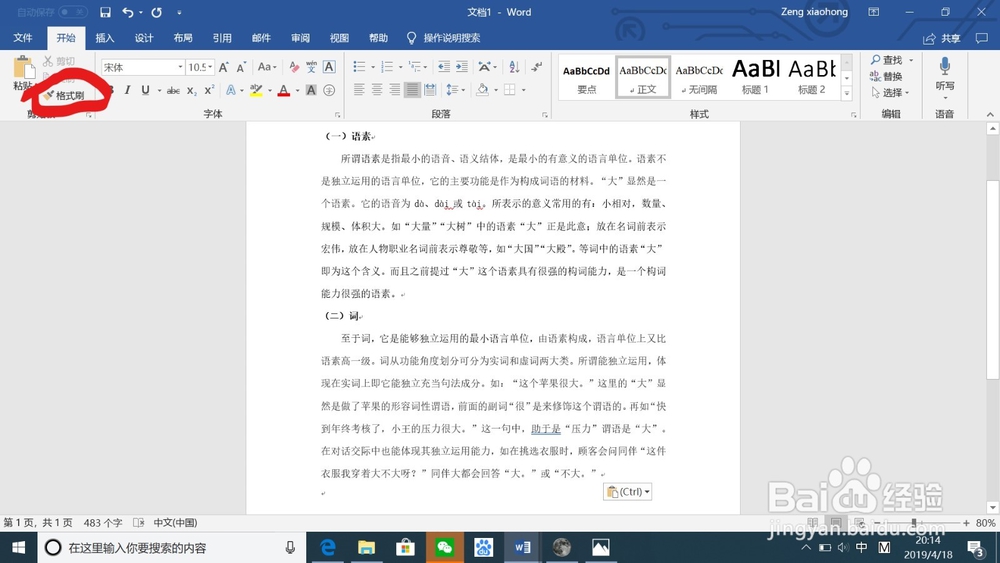Apply character shading icon
This screenshot has height=563, width=1000.
pyautogui.click(x=311, y=91)
